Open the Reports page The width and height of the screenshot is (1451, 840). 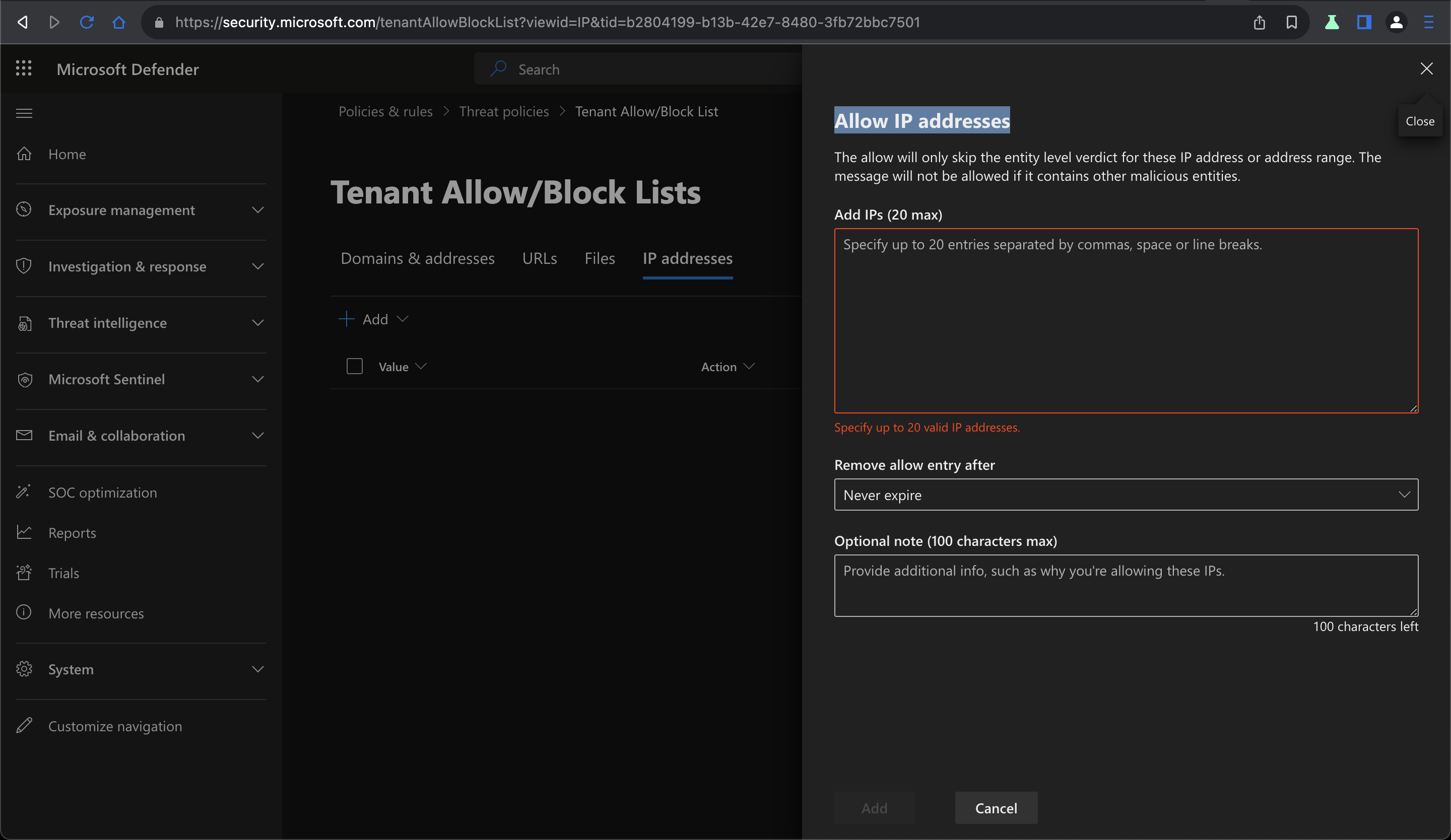pos(72,532)
